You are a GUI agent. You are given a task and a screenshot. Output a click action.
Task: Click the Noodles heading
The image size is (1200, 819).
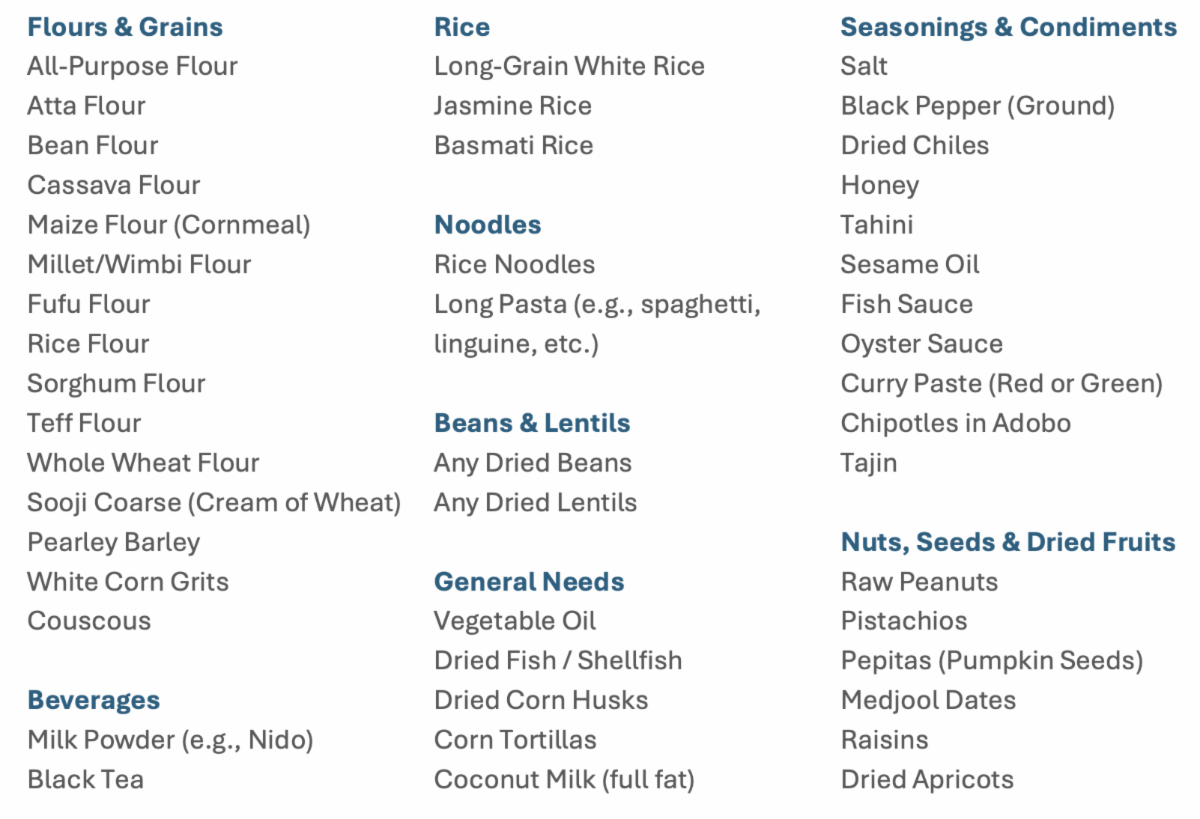(488, 225)
